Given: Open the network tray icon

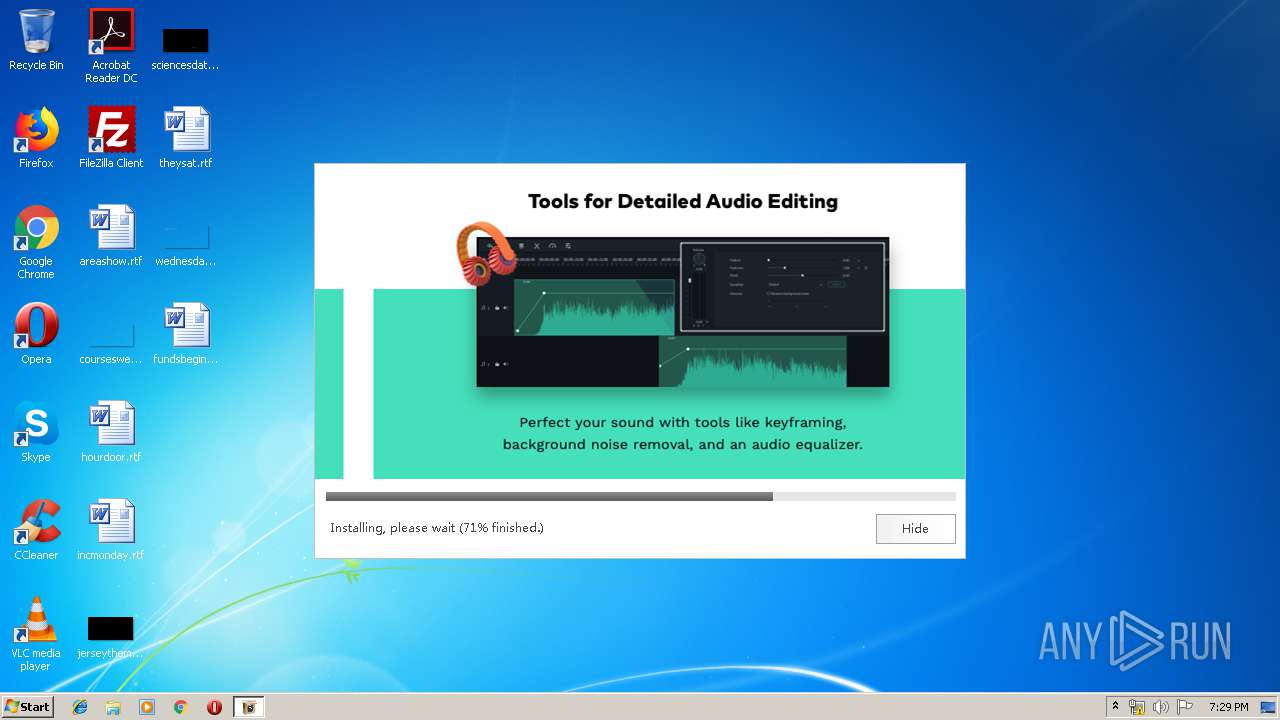Looking at the screenshot, I should (x=1137, y=707).
